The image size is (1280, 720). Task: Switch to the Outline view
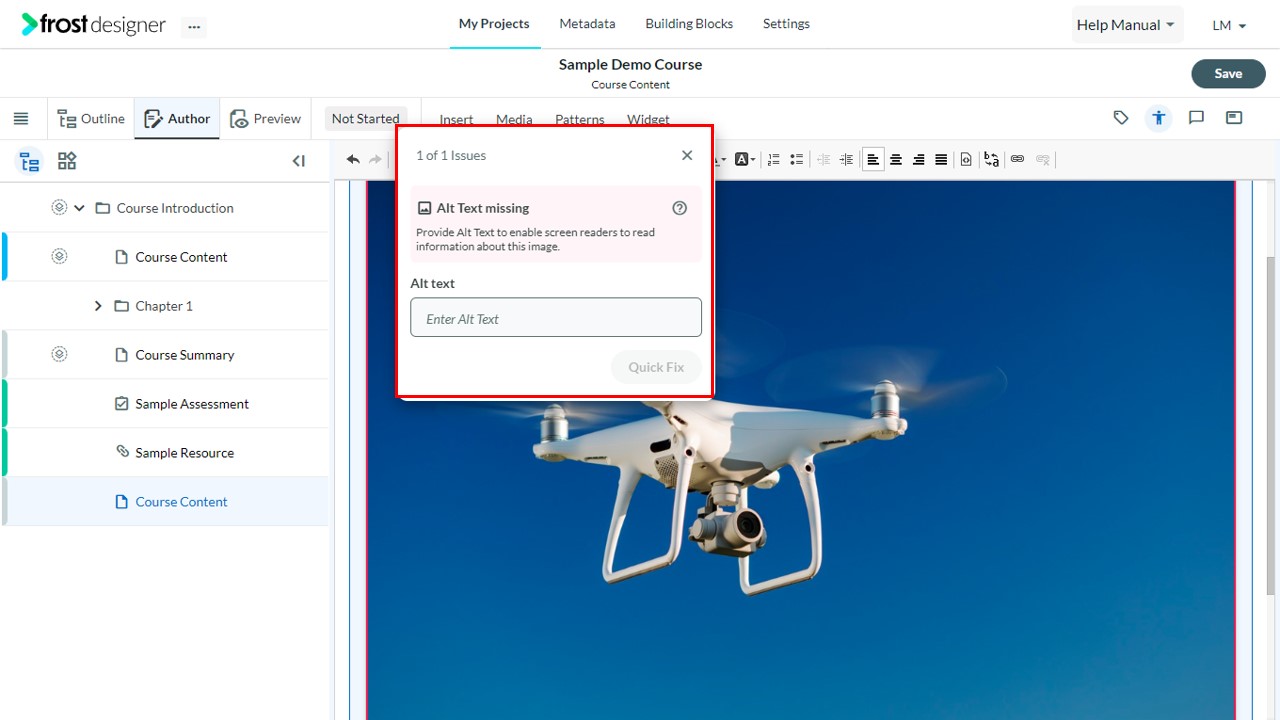(x=91, y=118)
